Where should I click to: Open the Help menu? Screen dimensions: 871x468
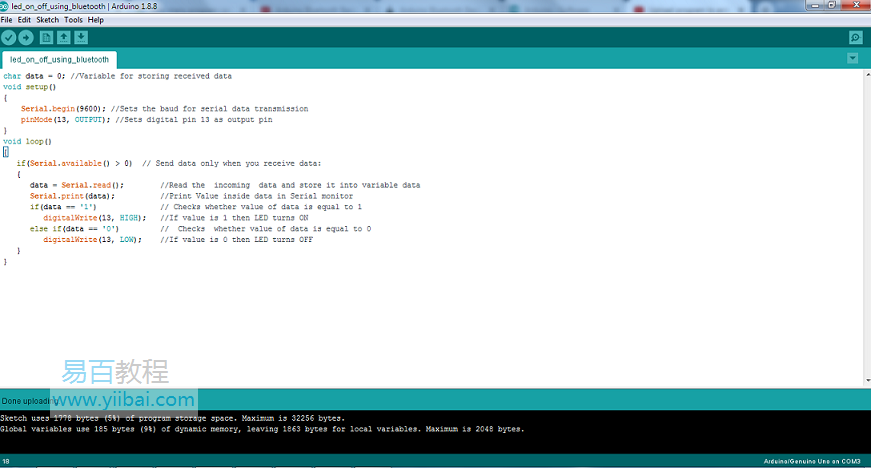click(x=96, y=20)
